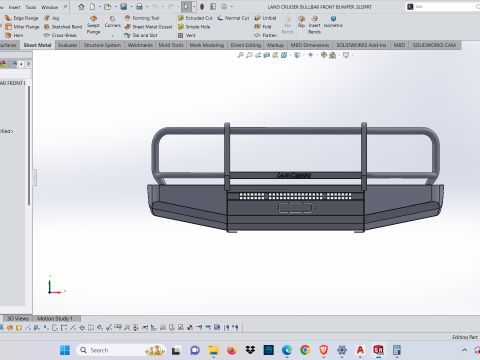Collapse the feature manager panel handle
Image resolution: width=480 pixels, height=360 pixels.
click(x=34, y=177)
